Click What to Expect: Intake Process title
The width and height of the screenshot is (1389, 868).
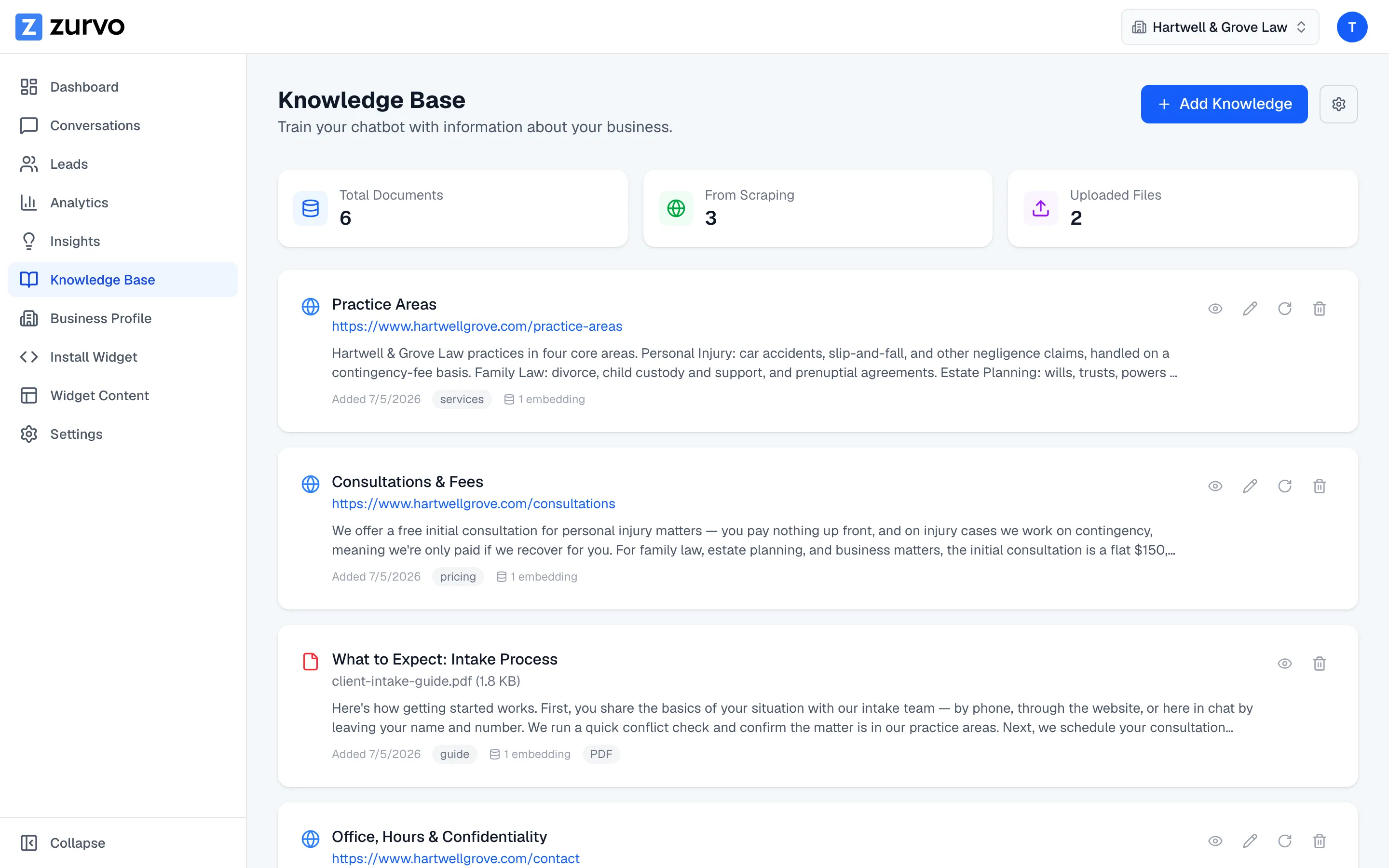445,659
